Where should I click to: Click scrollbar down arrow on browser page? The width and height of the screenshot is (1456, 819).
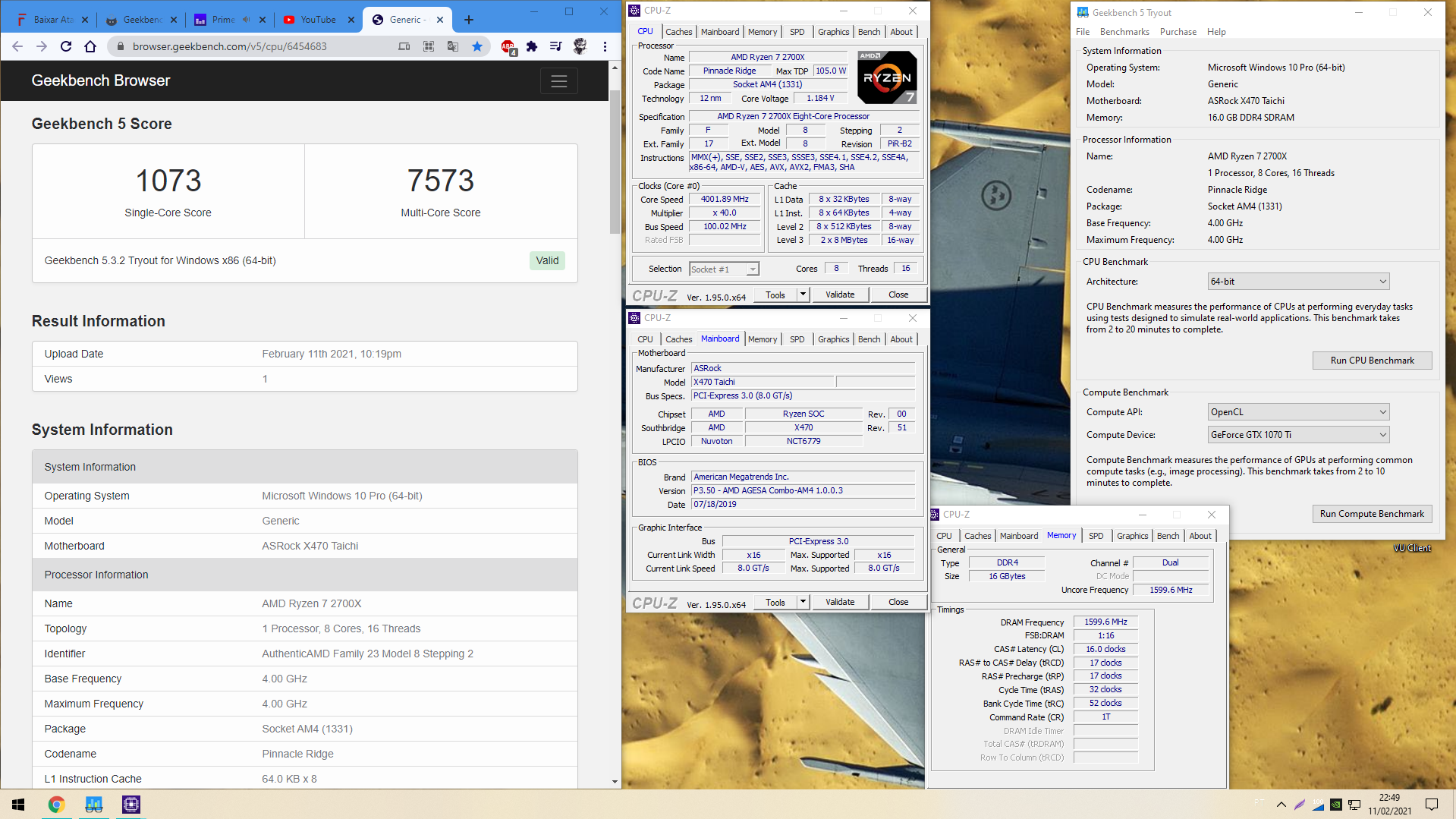(615, 782)
